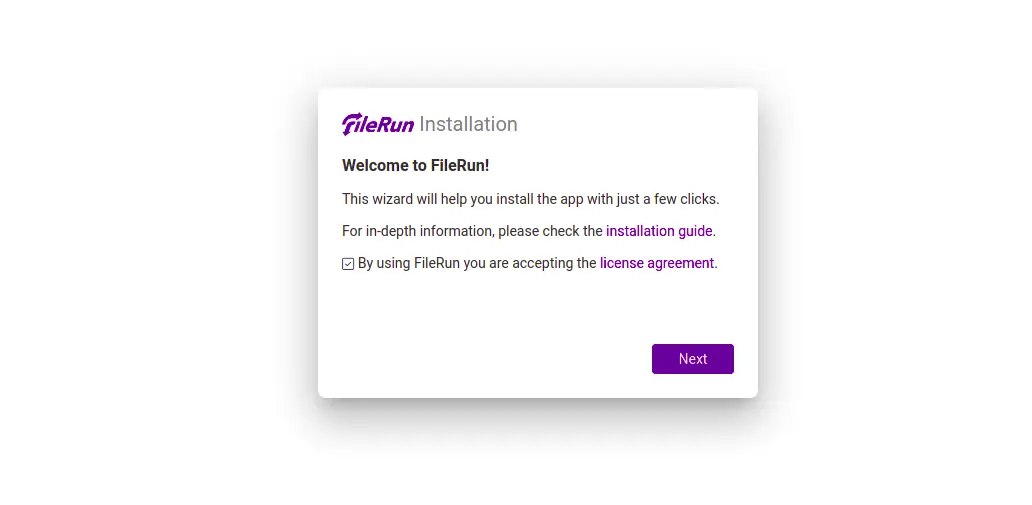The image size is (1032, 505).
Task: Uncheck the accept license checkbox
Action: (x=348, y=264)
